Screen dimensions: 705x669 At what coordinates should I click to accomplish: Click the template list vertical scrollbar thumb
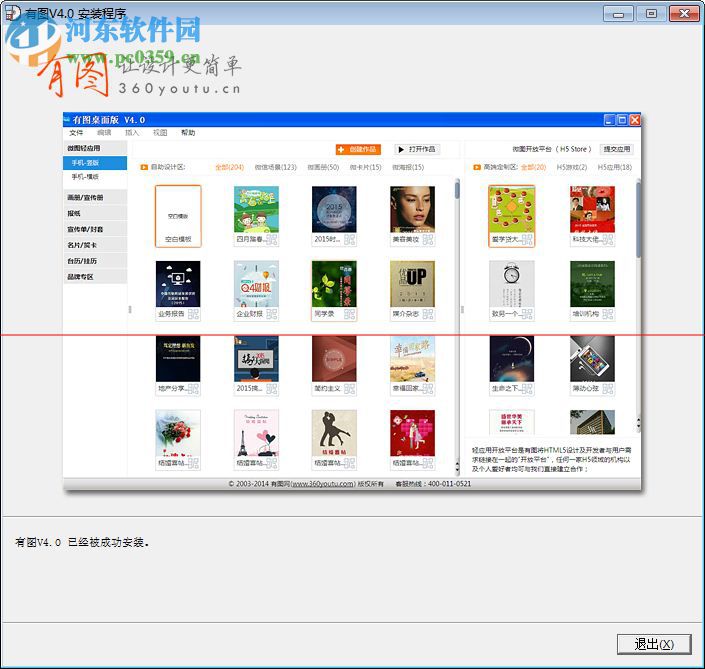pyautogui.click(x=457, y=189)
